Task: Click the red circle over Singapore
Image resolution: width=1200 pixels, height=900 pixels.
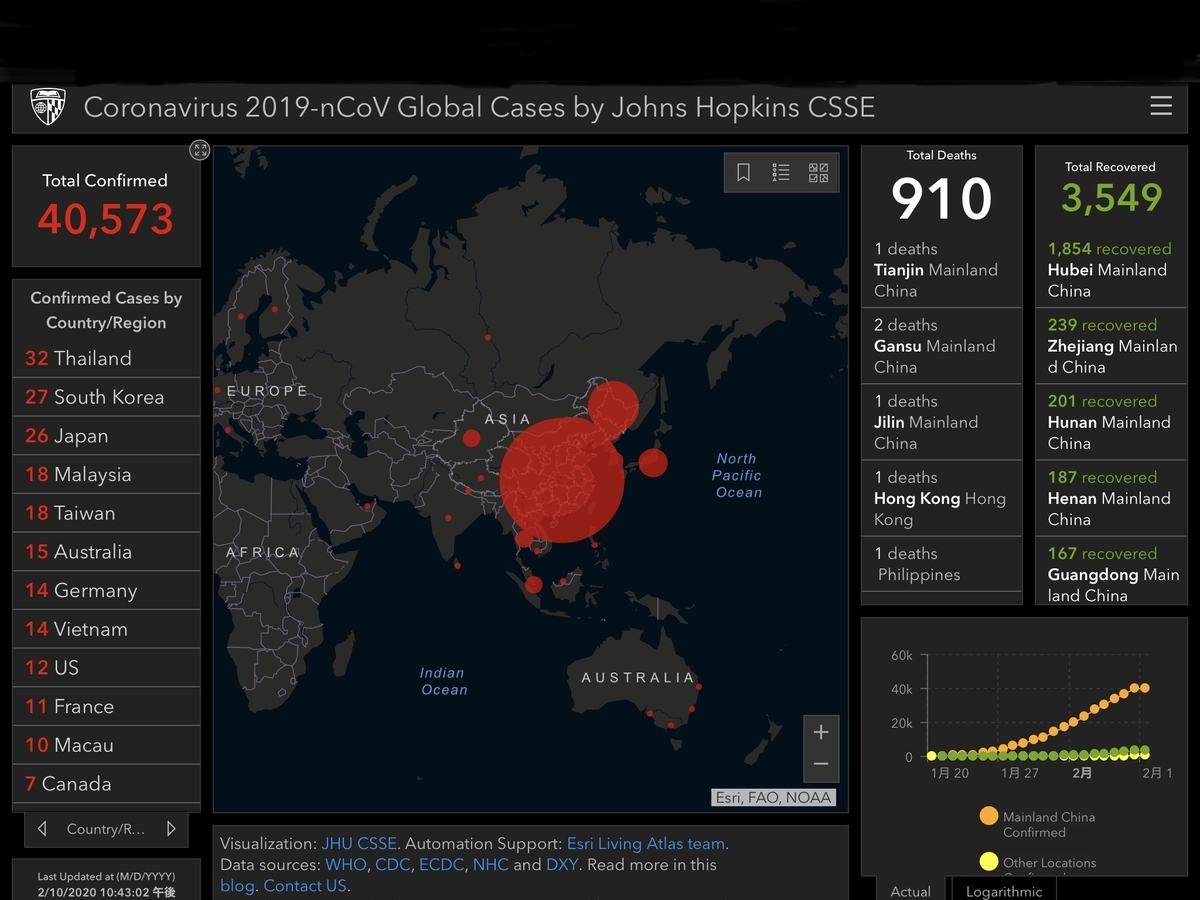Action: pyautogui.click(x=533, y=584)
